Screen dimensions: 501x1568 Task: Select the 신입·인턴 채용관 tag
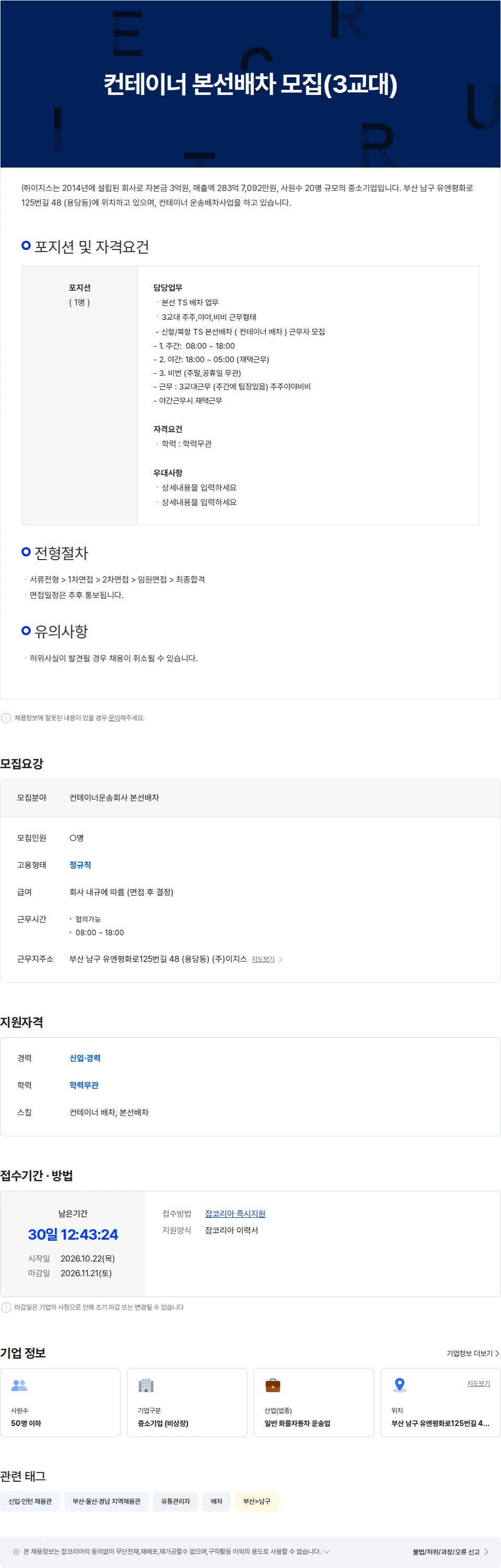tap(30, 1501)
